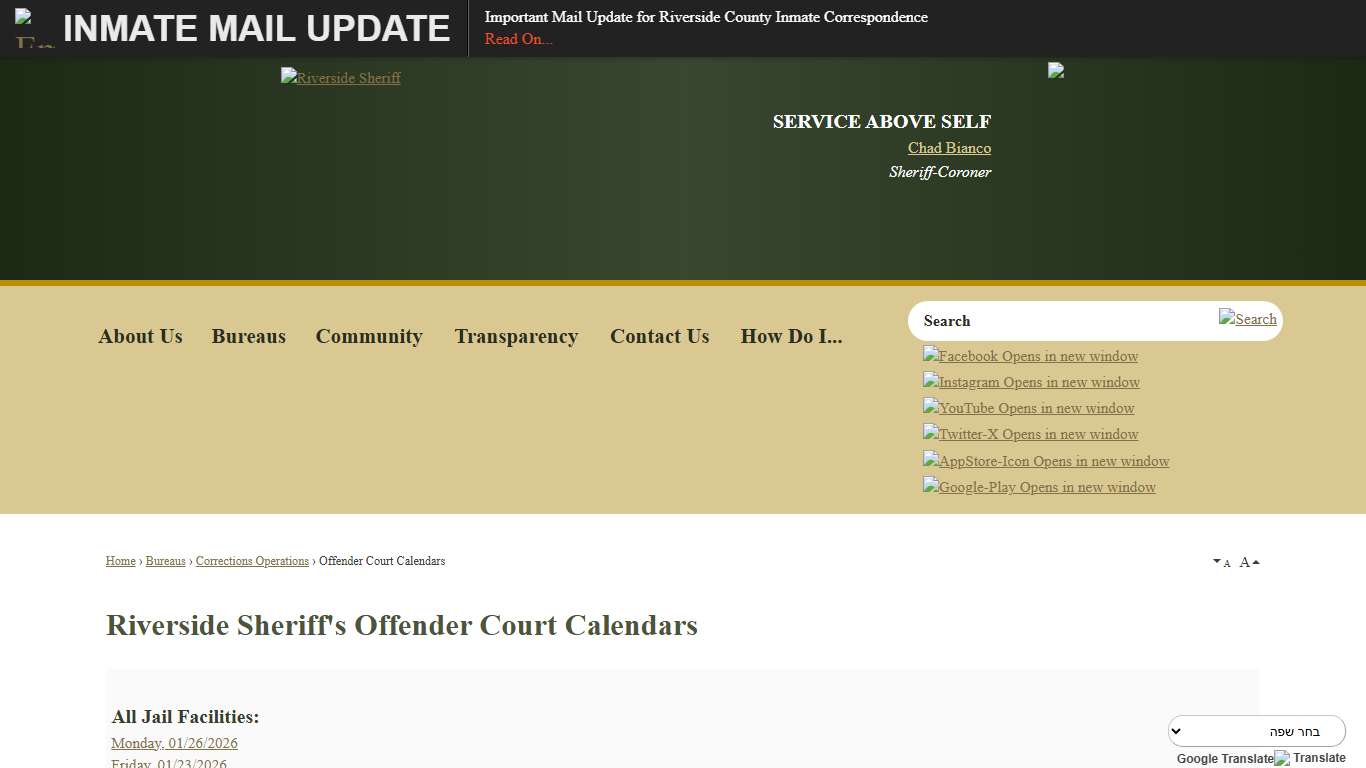Screen dimensions: 1366x768
Task: Navigate to Home via breadcrumb link
Action: pos(120,561)
